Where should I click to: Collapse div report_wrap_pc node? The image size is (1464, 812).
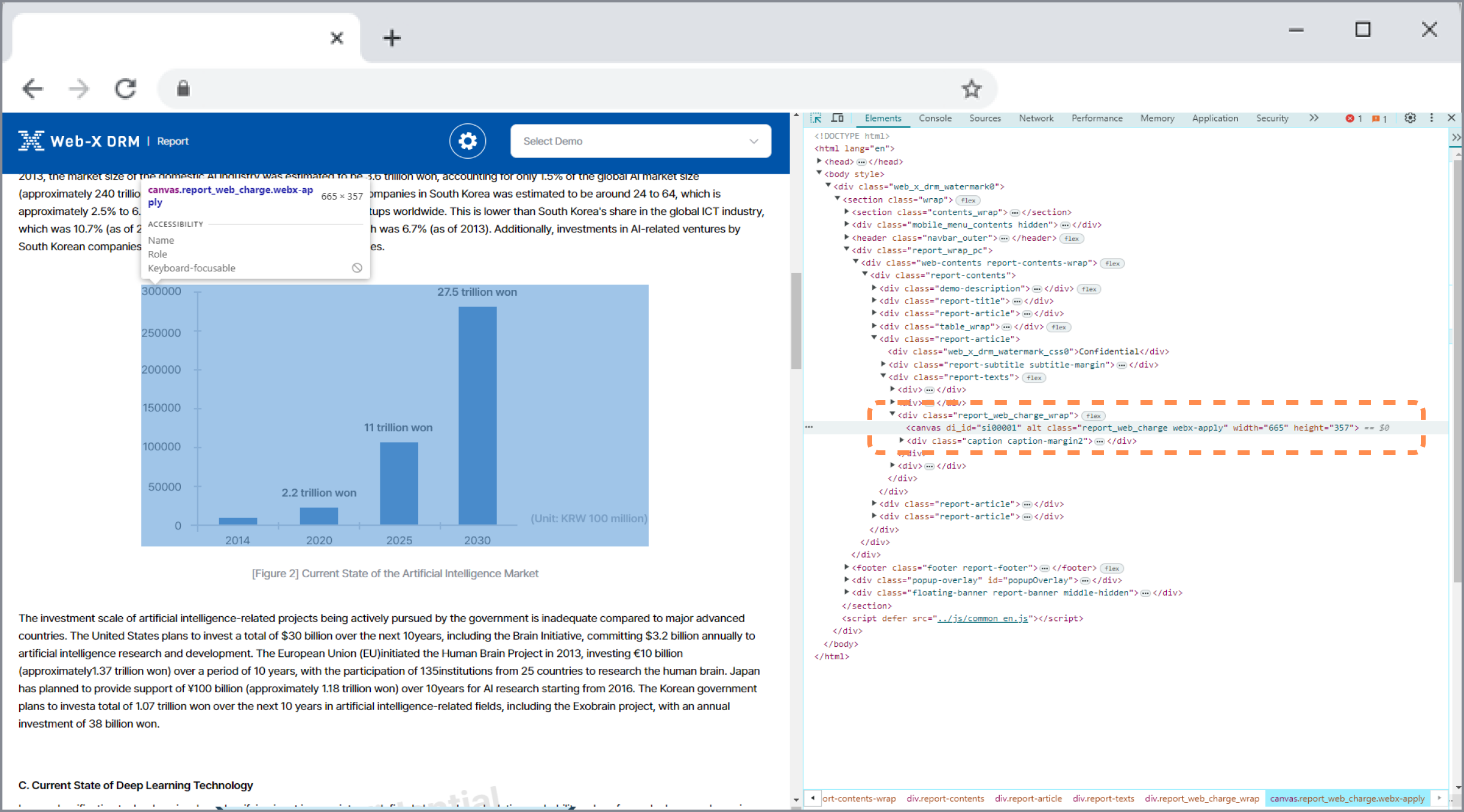coord(846,250)
